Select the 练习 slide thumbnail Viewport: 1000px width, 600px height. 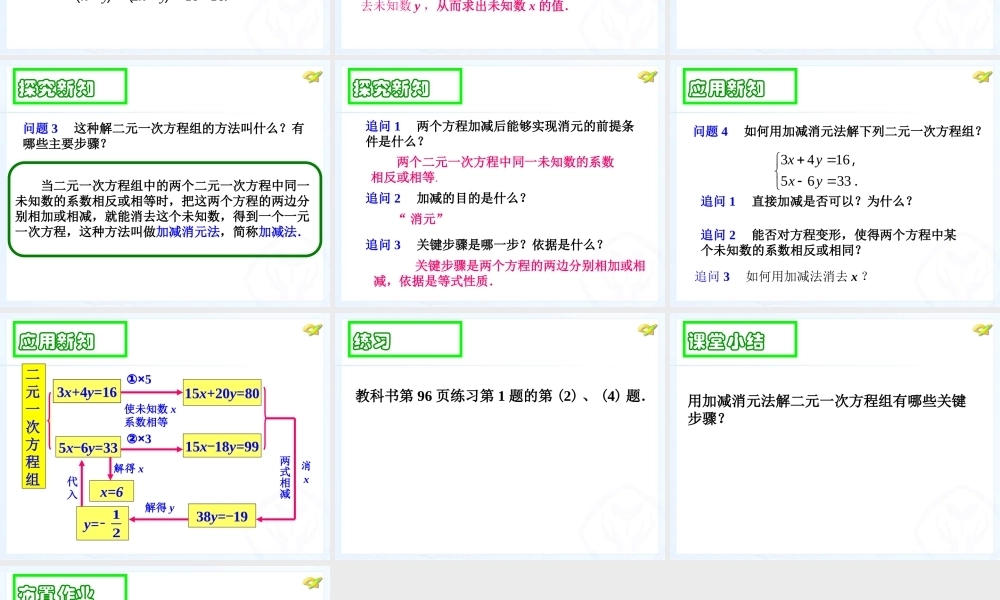[500, 437]
